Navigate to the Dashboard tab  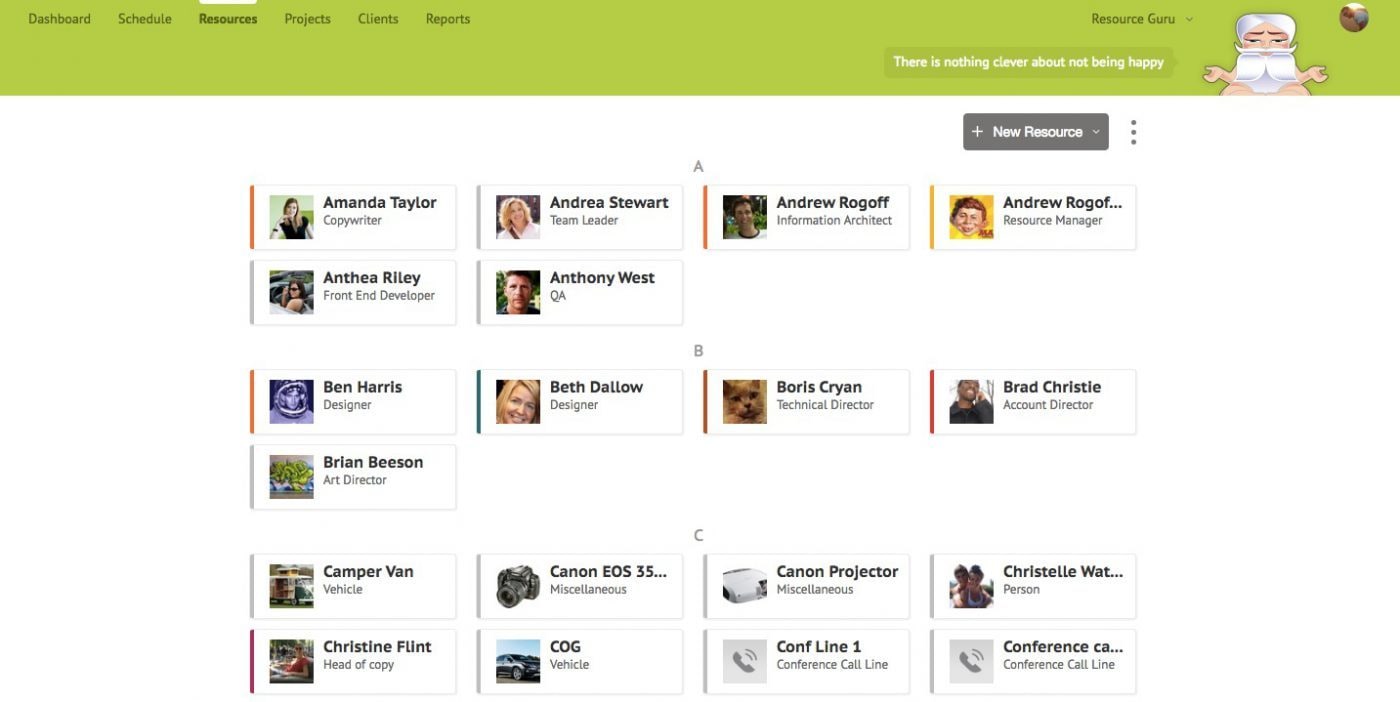60,19
